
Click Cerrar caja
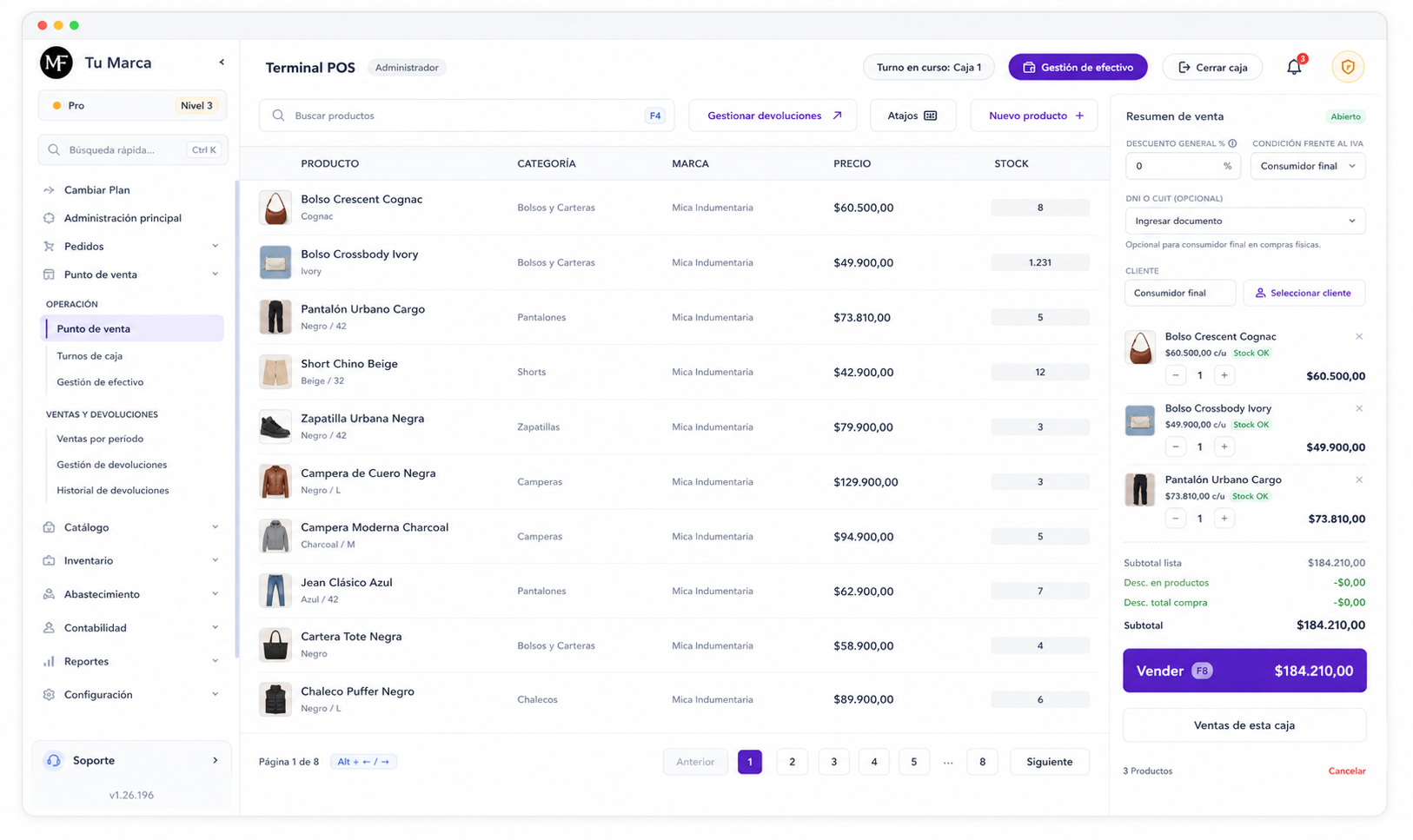click(1212, 67)
